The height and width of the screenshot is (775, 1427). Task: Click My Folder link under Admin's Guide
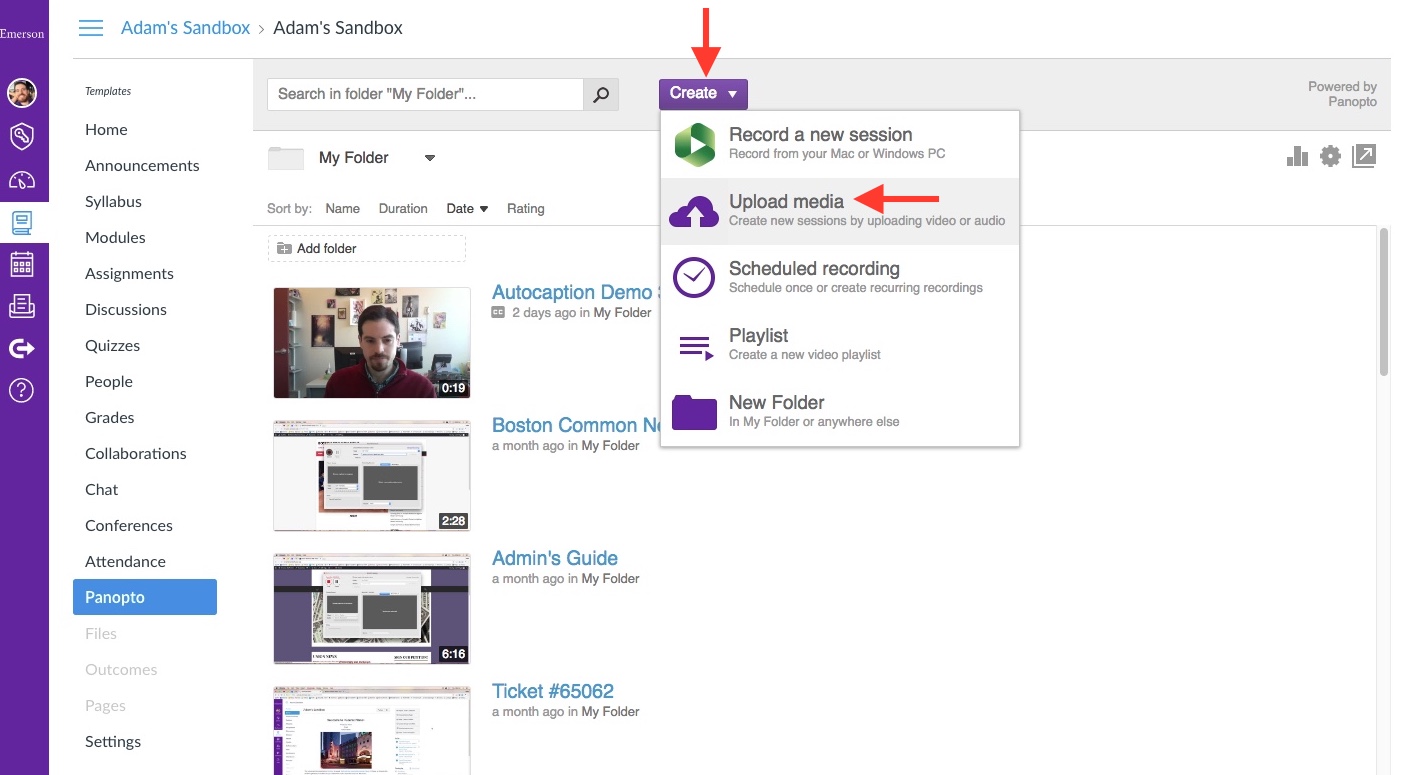(x=610, y=579)
